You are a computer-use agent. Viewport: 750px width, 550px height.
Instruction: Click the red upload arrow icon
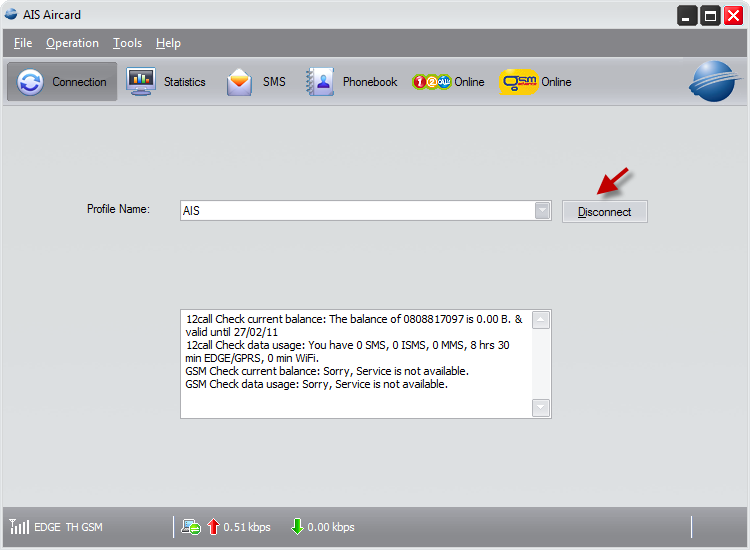213,527
